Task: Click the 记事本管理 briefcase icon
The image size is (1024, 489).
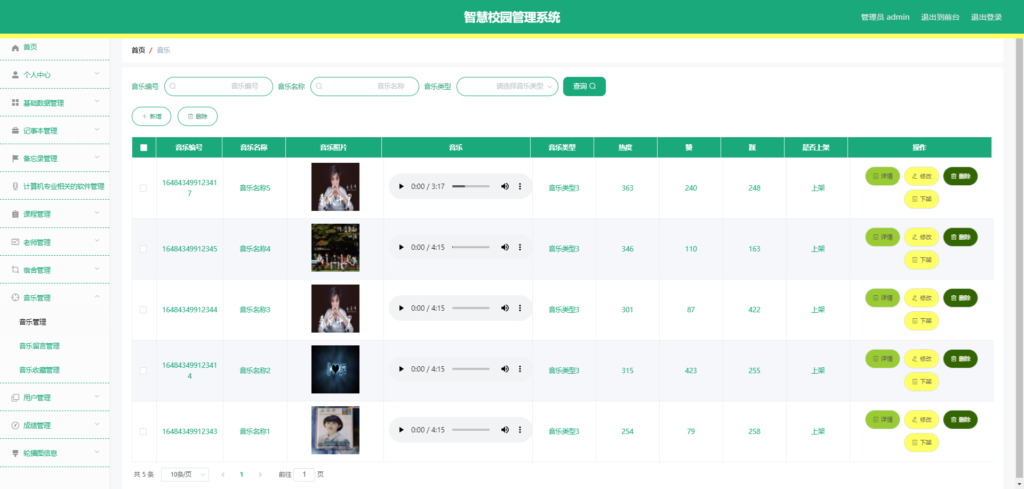Action: (16, 131)
